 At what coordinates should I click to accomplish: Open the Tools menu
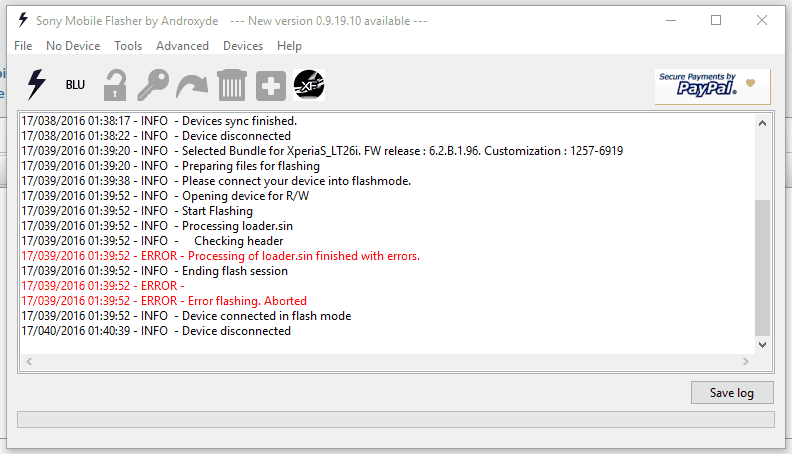128,46
